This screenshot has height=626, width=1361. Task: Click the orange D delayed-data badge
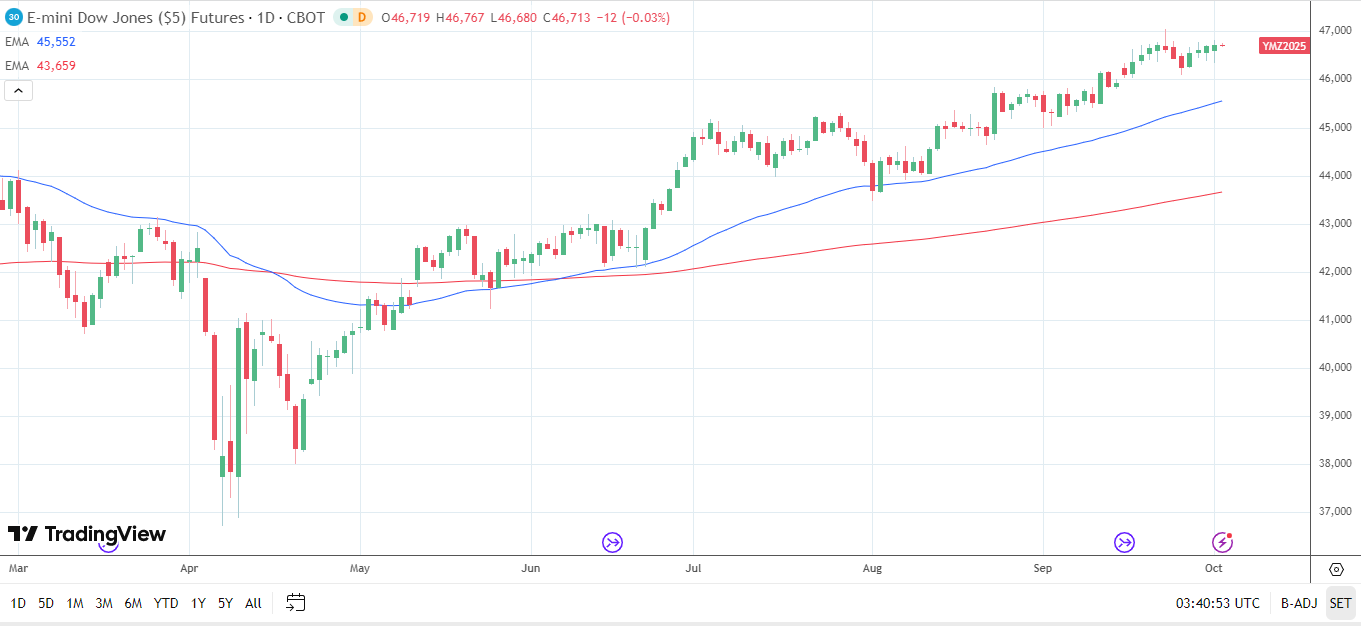(x=361, y=17)
